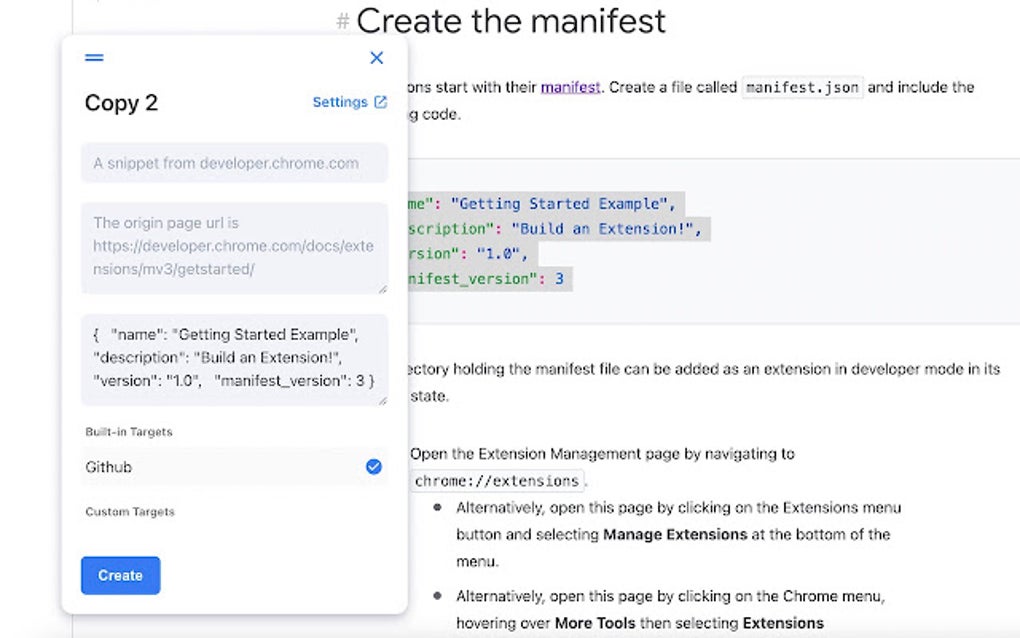Select the manifest.json inline code
The image size is (1020, 638).
(802, 87)
